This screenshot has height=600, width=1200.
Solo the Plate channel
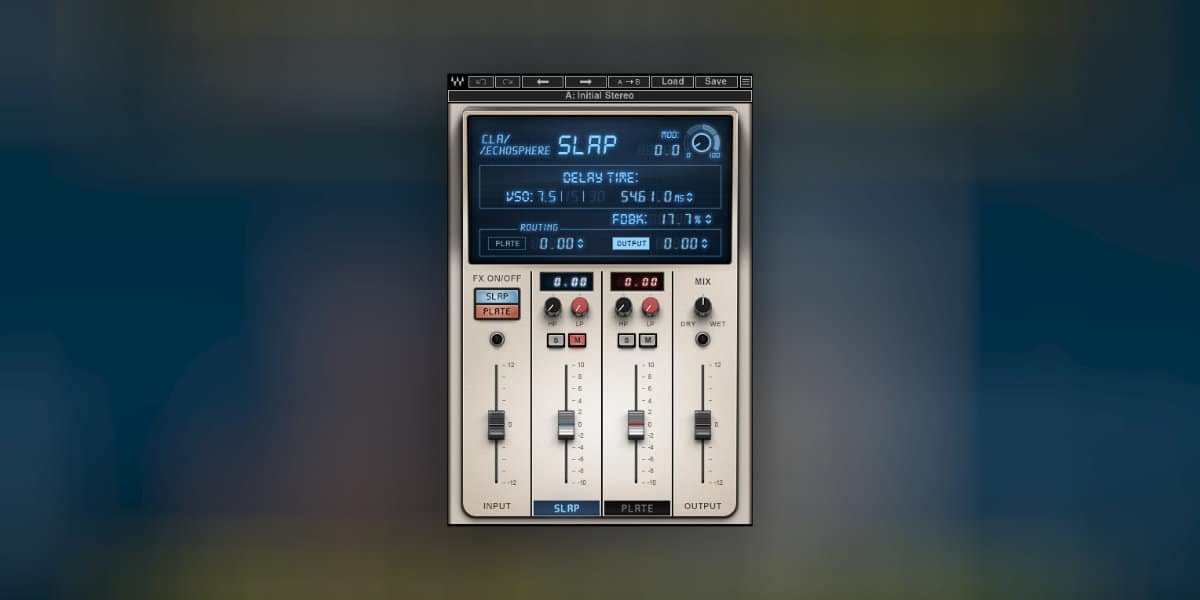point(626,341)
